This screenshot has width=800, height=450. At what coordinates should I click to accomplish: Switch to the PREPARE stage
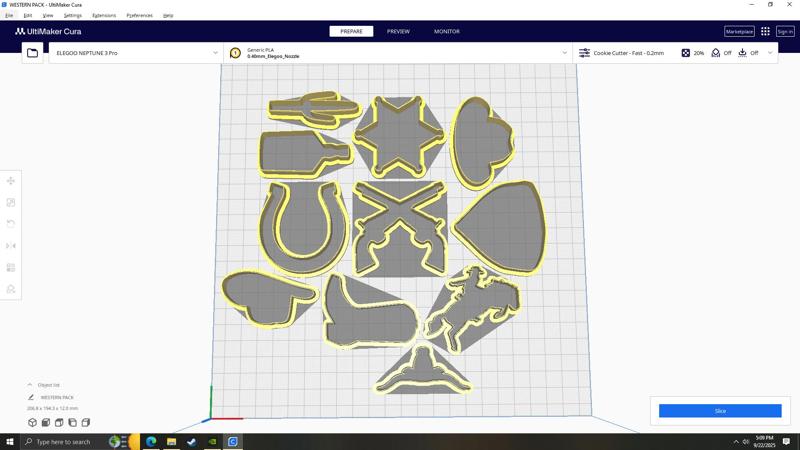(351, 32)
